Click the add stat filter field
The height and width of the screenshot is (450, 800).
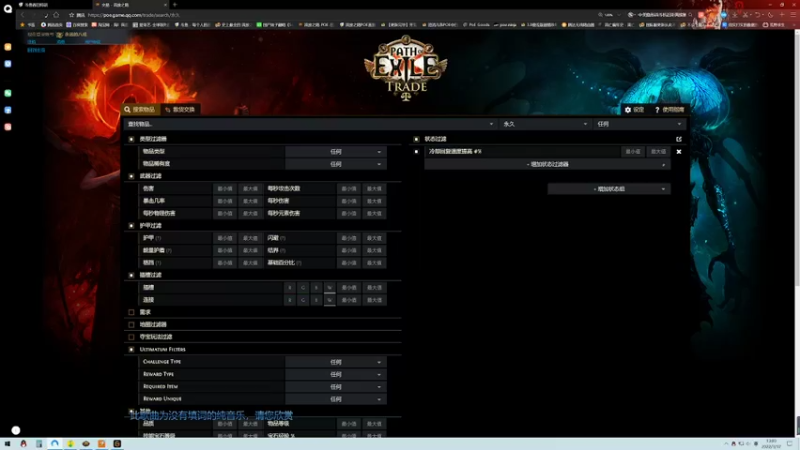coord(547,164)
